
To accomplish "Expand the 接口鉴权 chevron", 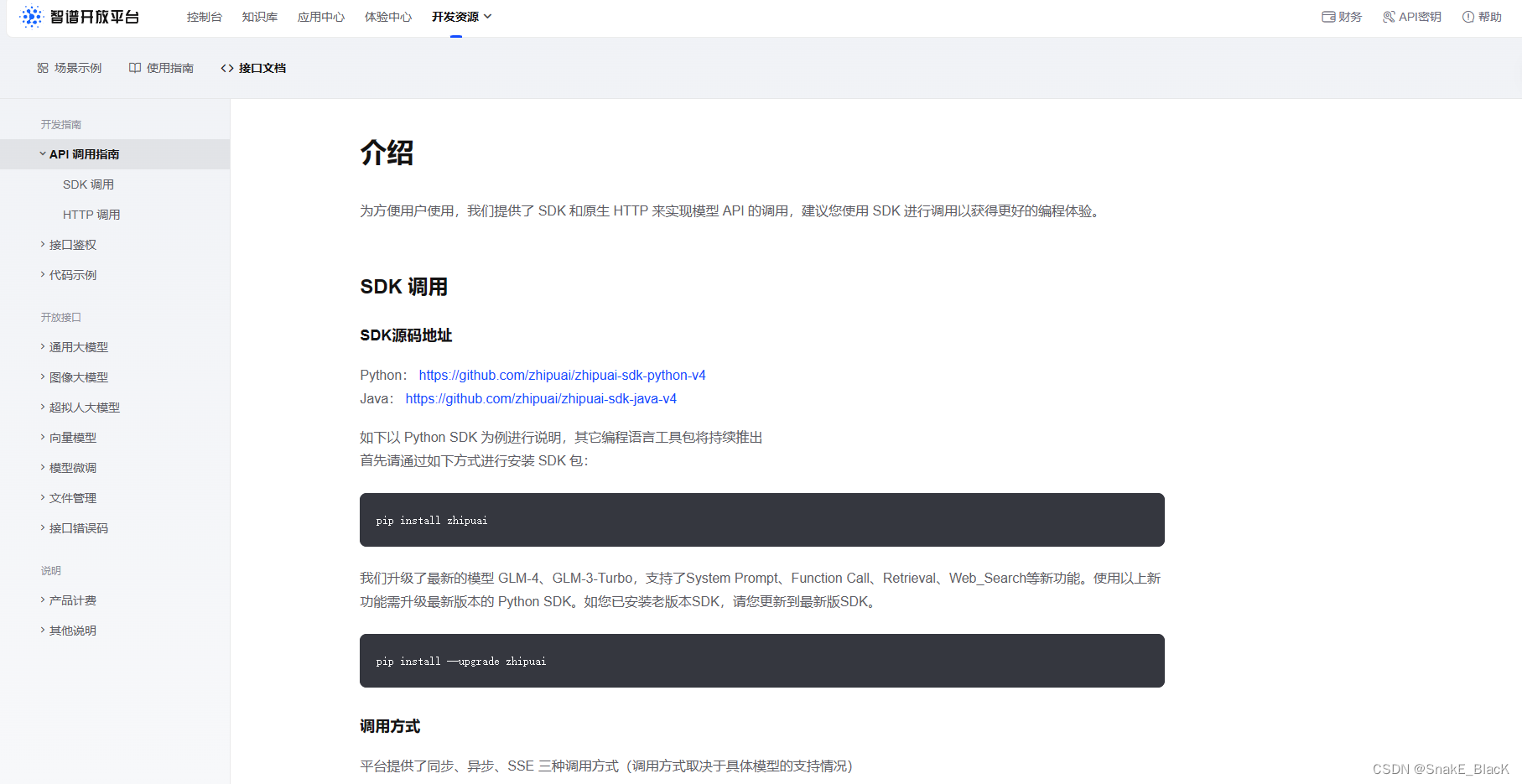I will [x=43, y=245].
